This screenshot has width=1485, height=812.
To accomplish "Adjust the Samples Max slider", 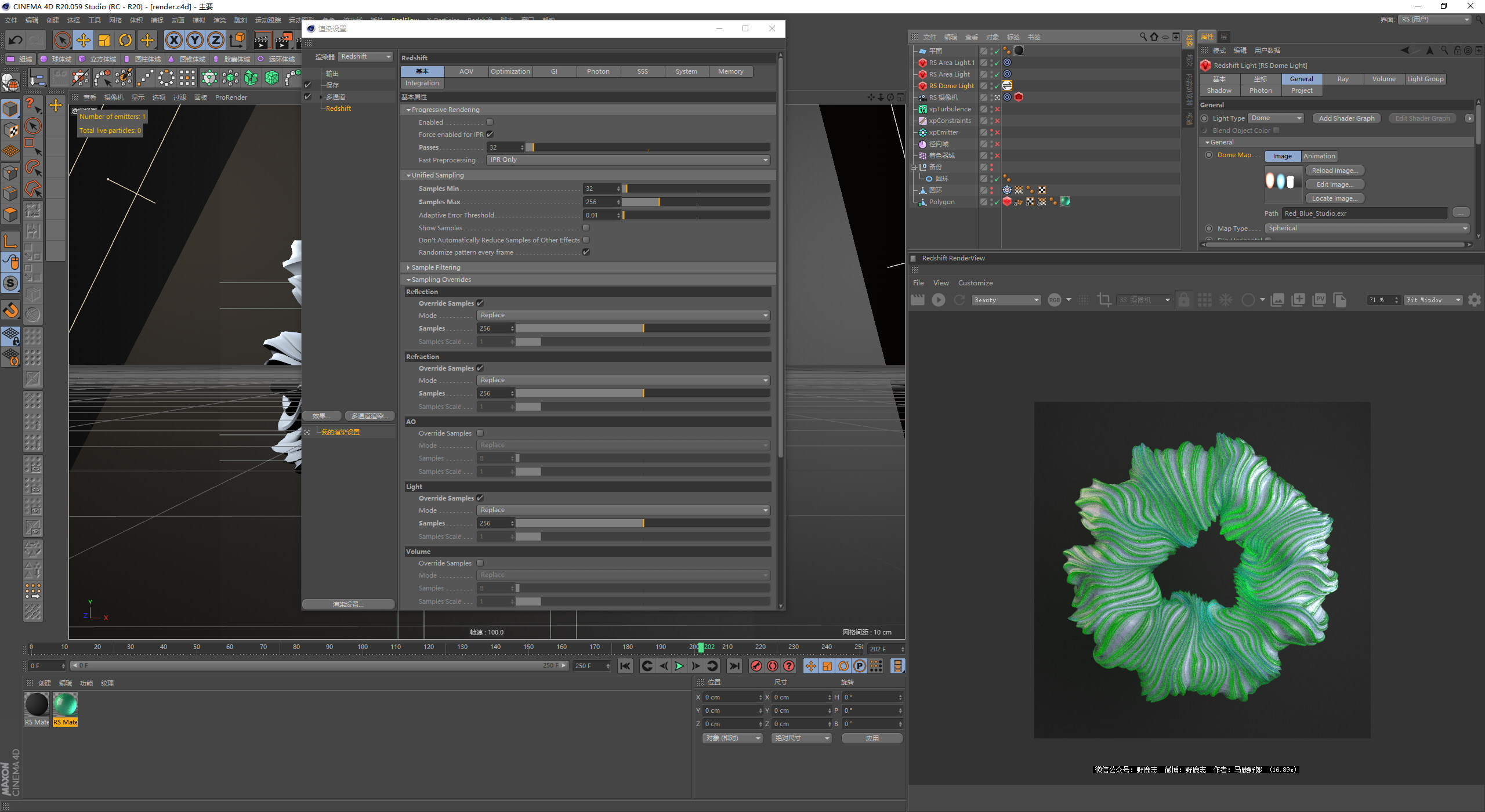I will (x=659, y=202).
